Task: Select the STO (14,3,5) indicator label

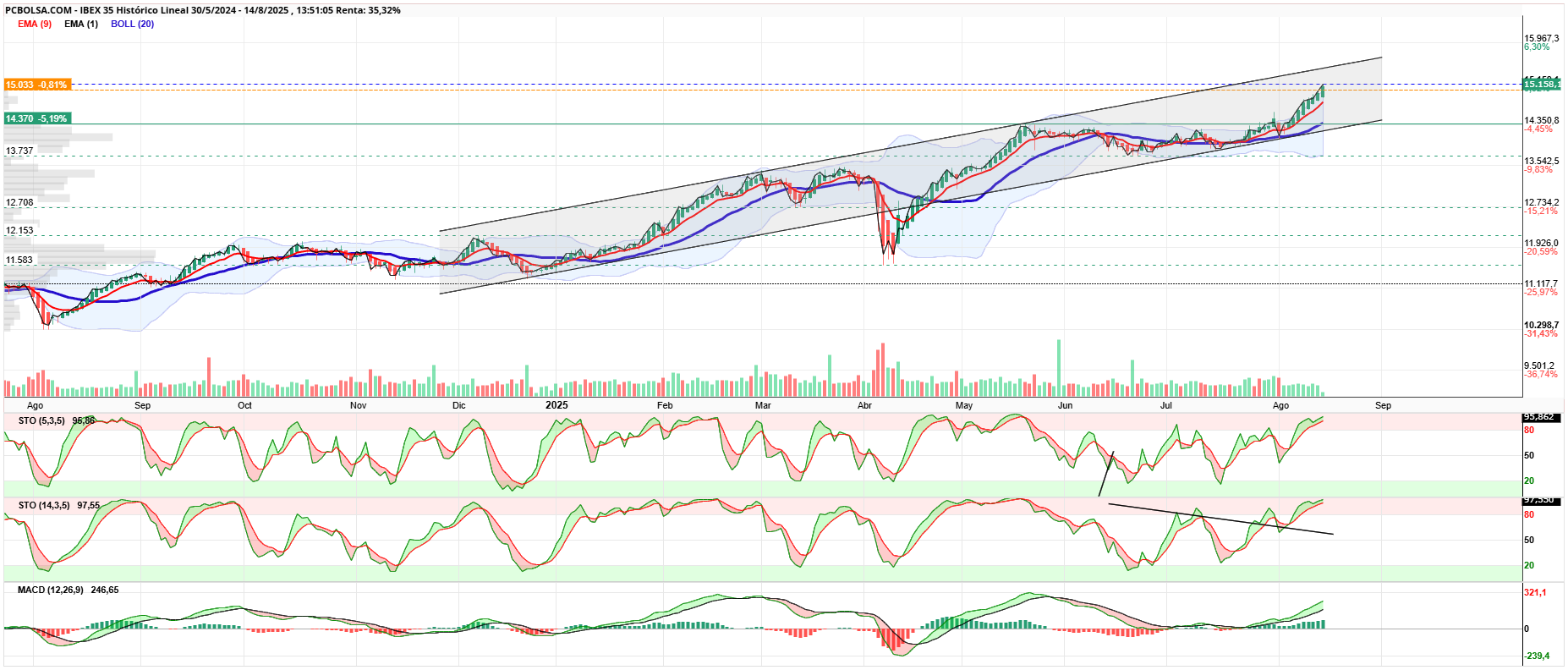Action: pos(44,505)
